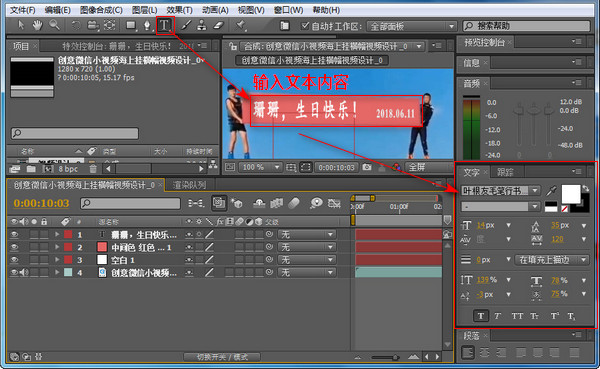Toggle Draft 3D in timeline
Viewport: 600px width, 369px height.
tap(237, 203)
